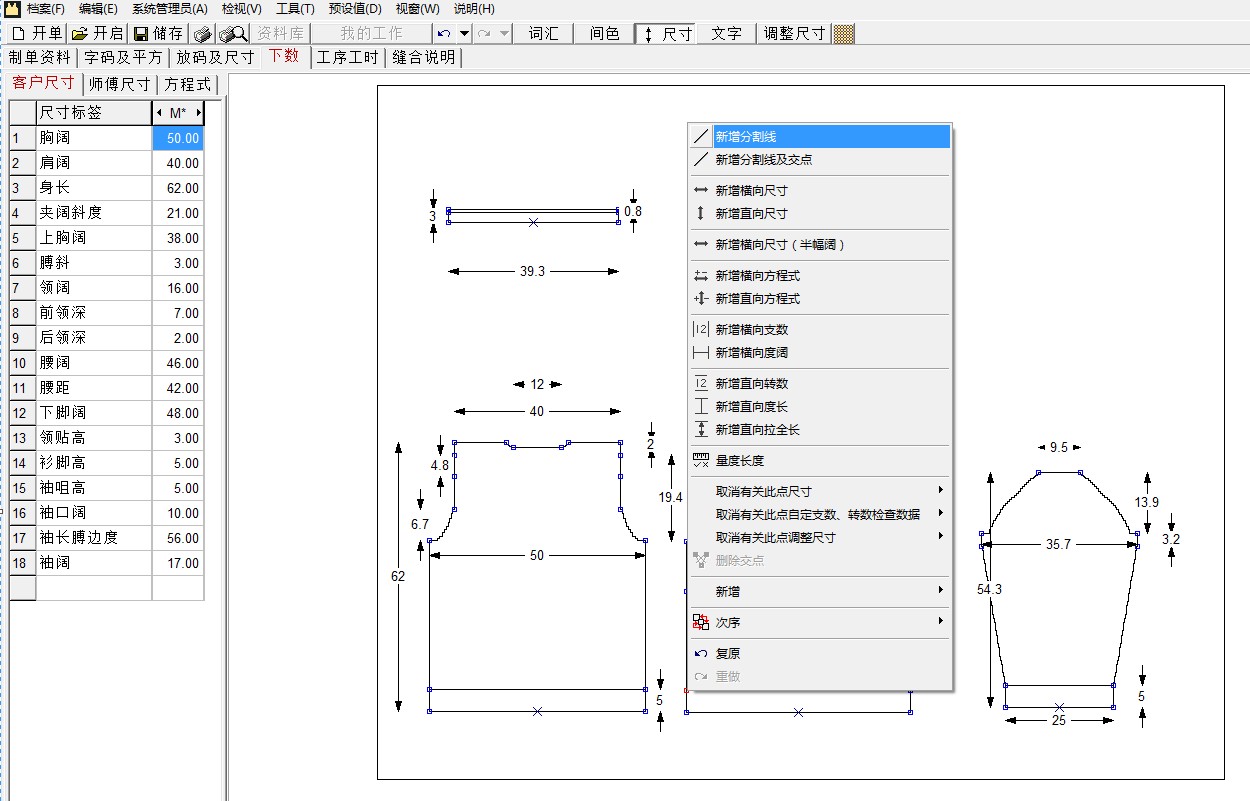Screen dimensions: 1250x801
Task: Select the 方程式 sub-tab
Action: click(188, 84)
